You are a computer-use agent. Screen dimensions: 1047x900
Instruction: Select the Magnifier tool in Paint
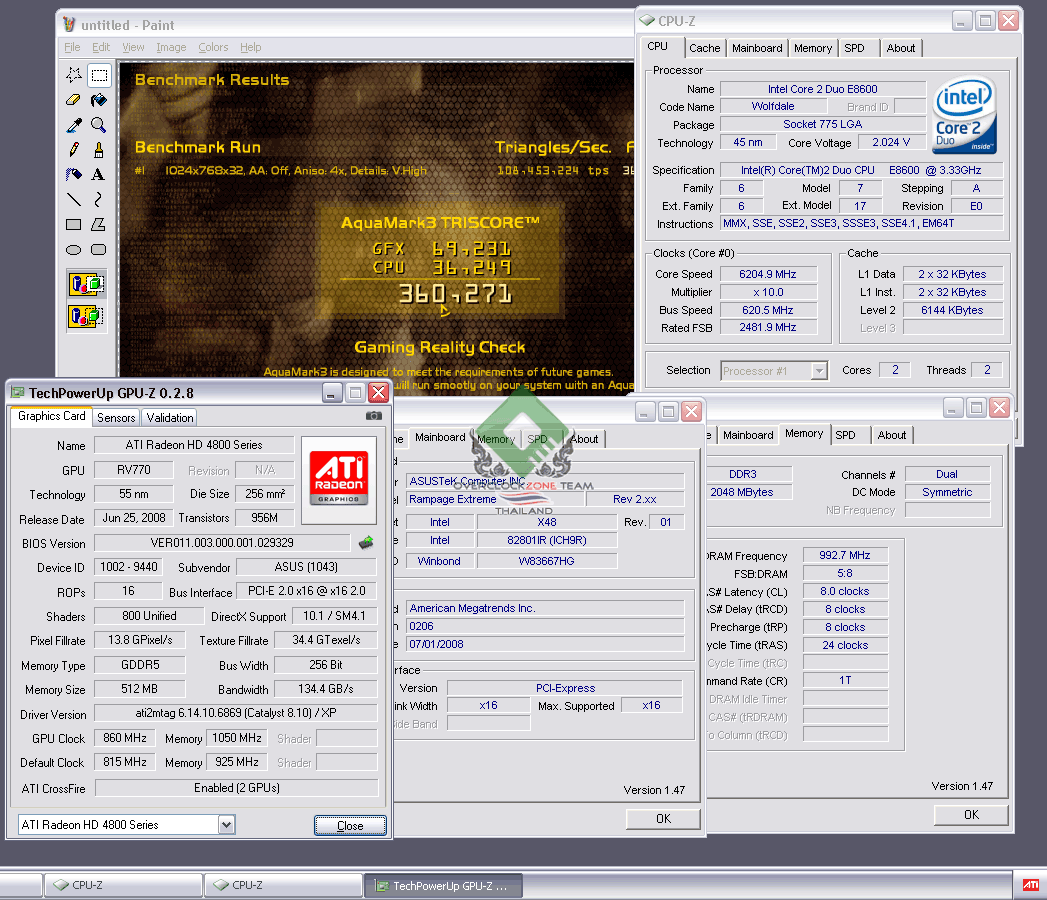pos(99,125)
